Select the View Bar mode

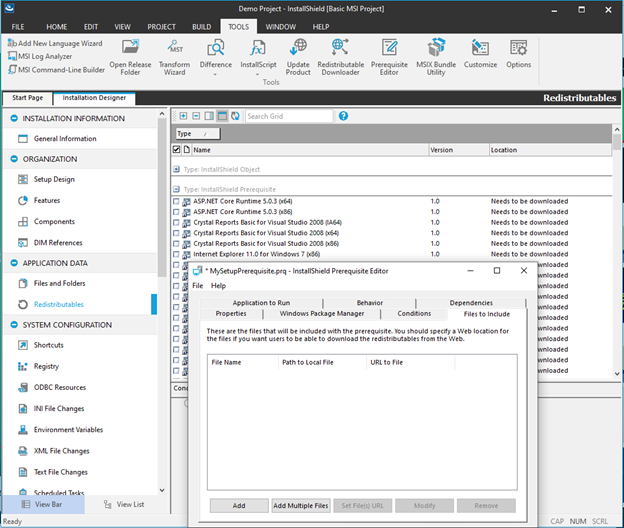click(43, 504)
